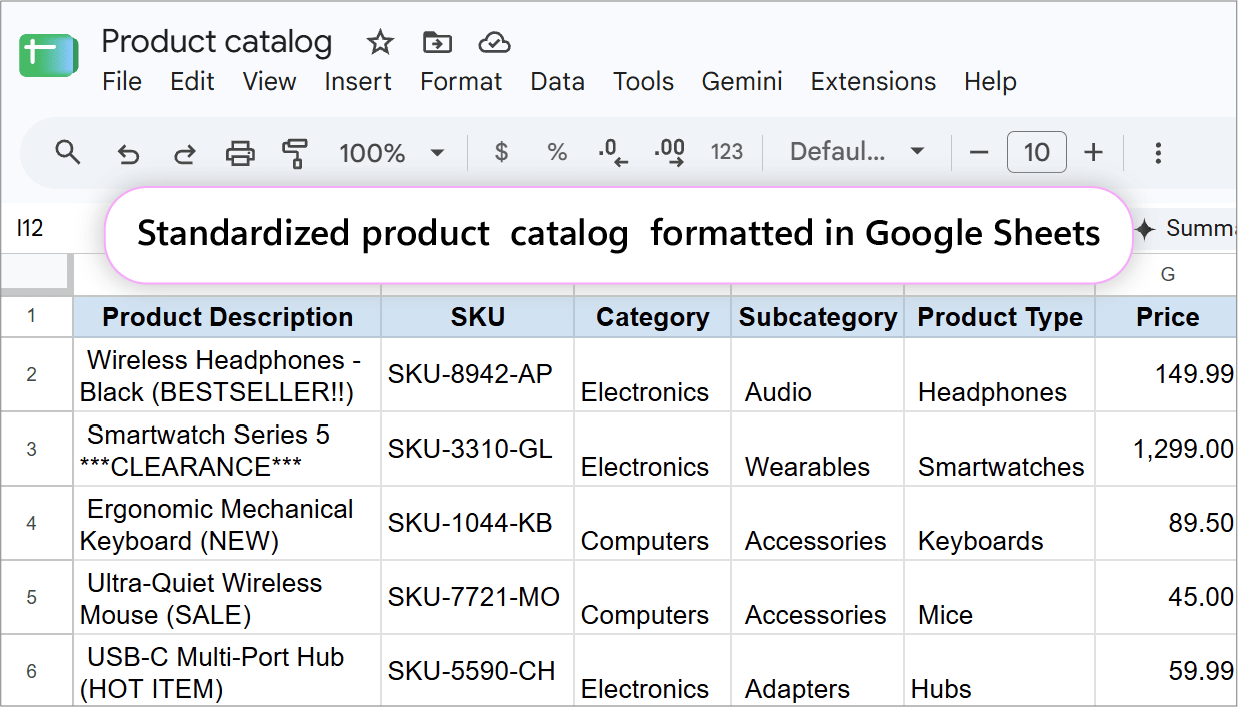Select the Adapters subcategory cell
This screenshot has height=707, width=1238.
(x=818, y=671)
